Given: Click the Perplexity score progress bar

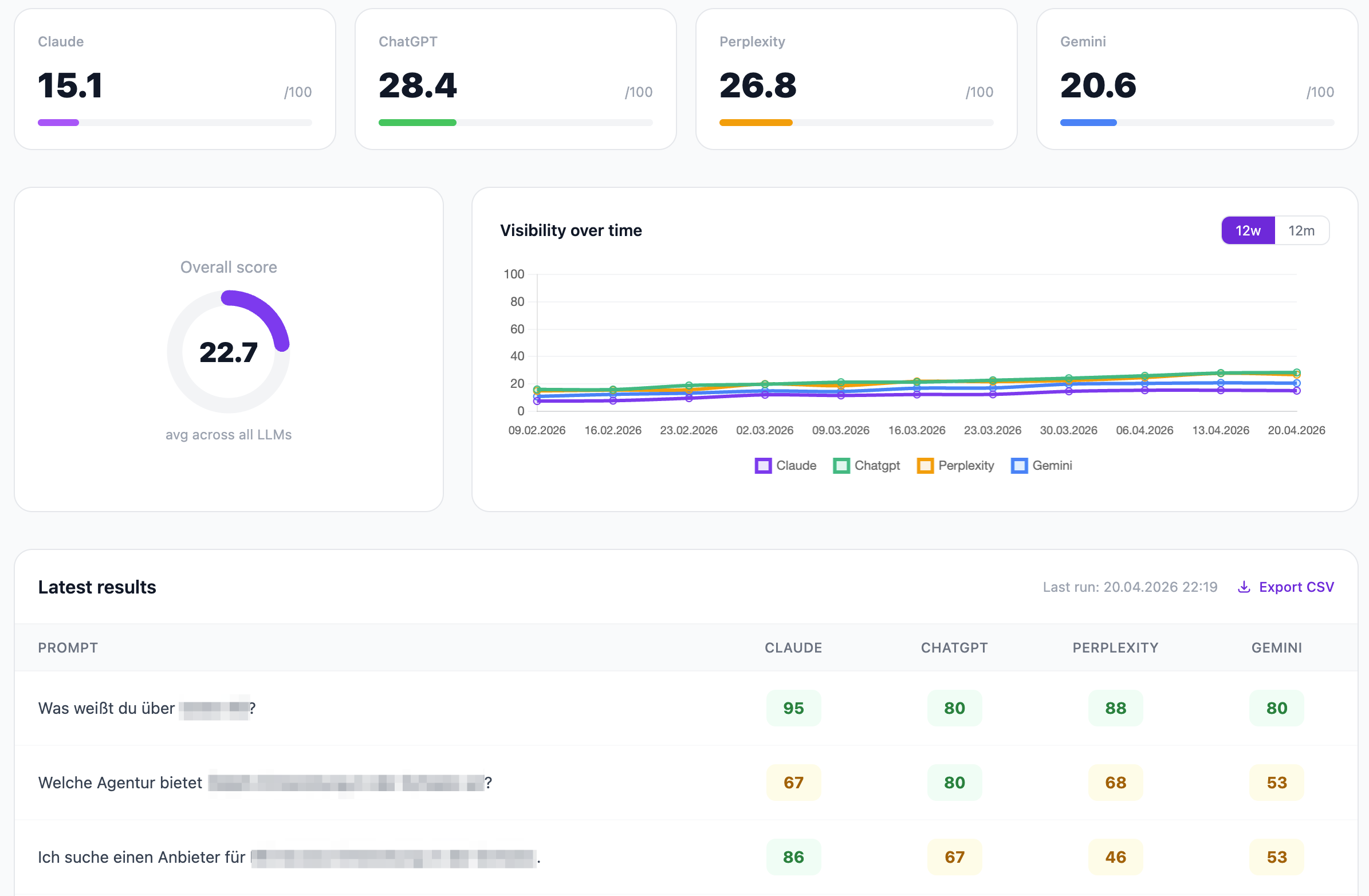Looking at the screenshot, I should click(x=856, y=123).
